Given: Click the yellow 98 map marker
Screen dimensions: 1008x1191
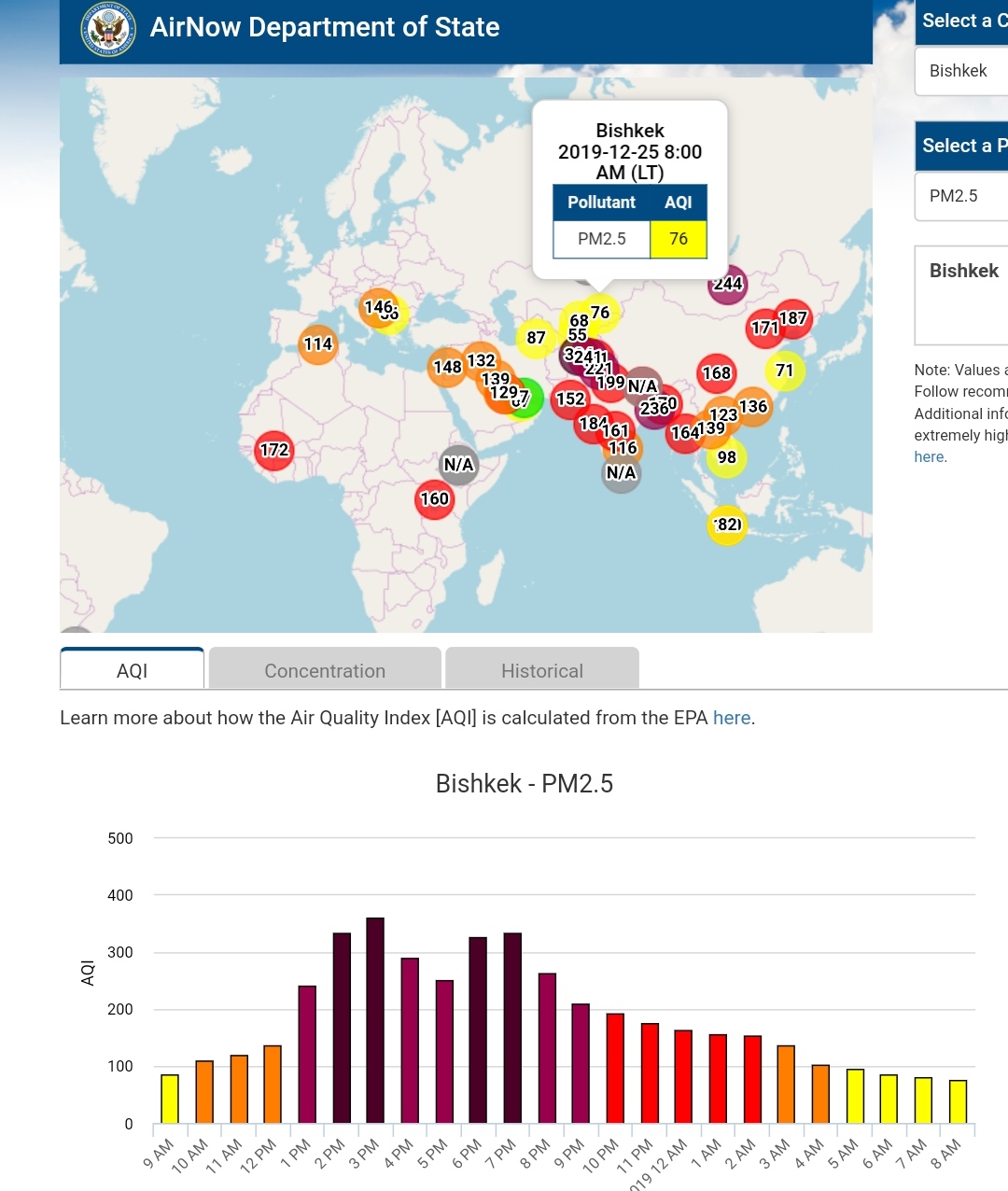Looking at the screenshot, I should pyautogui.click(x=726, y=457).
